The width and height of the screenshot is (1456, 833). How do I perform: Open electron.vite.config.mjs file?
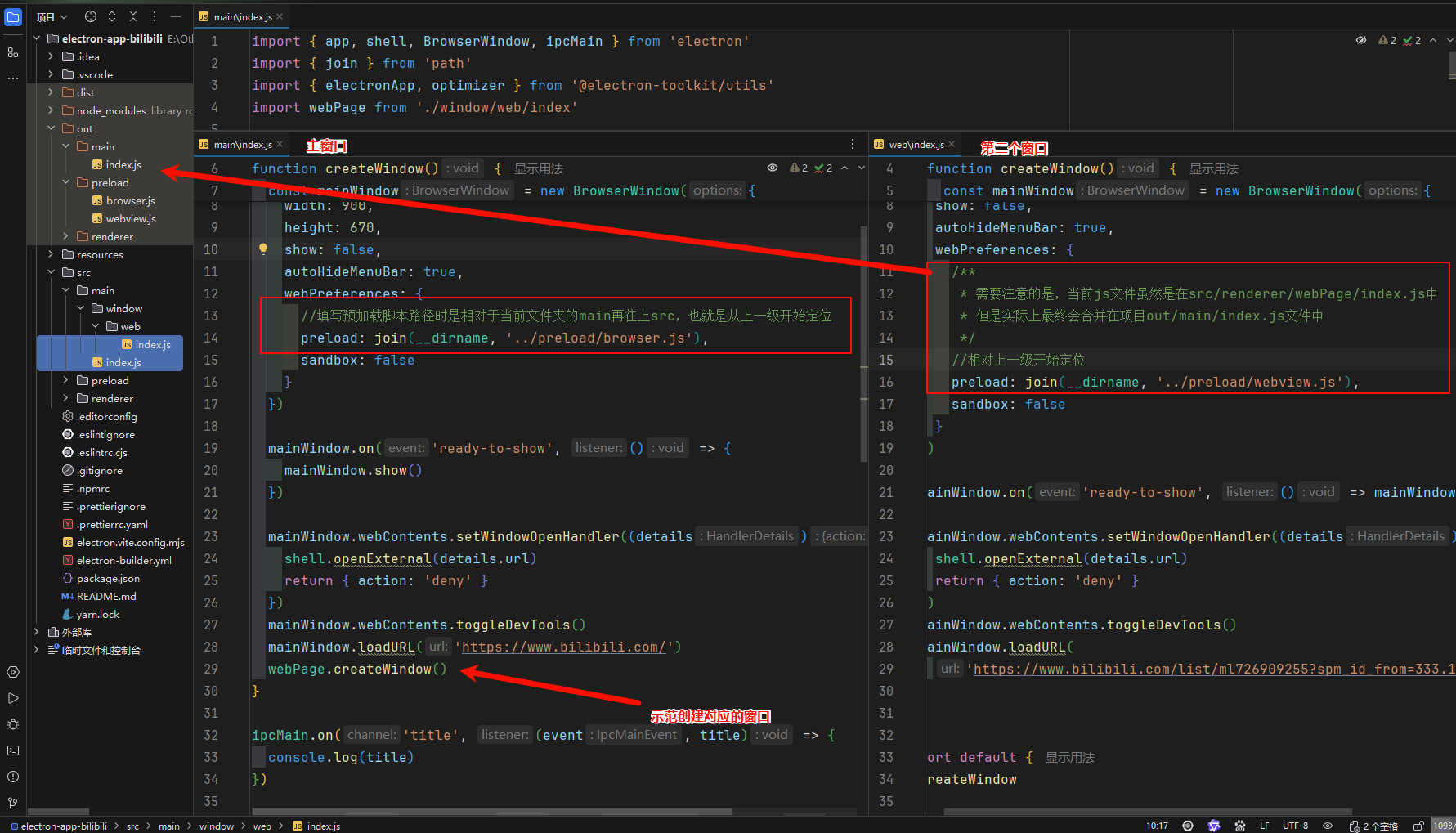[123, 542]
